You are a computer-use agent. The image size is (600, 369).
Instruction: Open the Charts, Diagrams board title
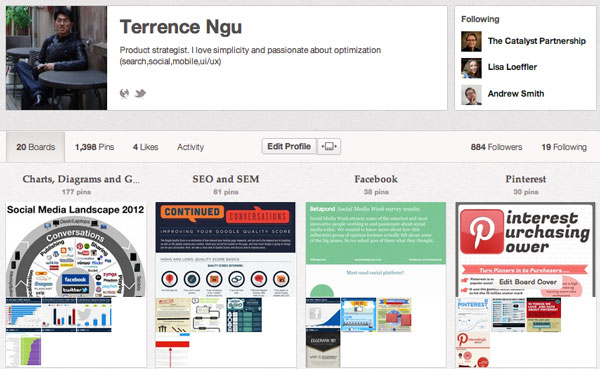point(81,179)
